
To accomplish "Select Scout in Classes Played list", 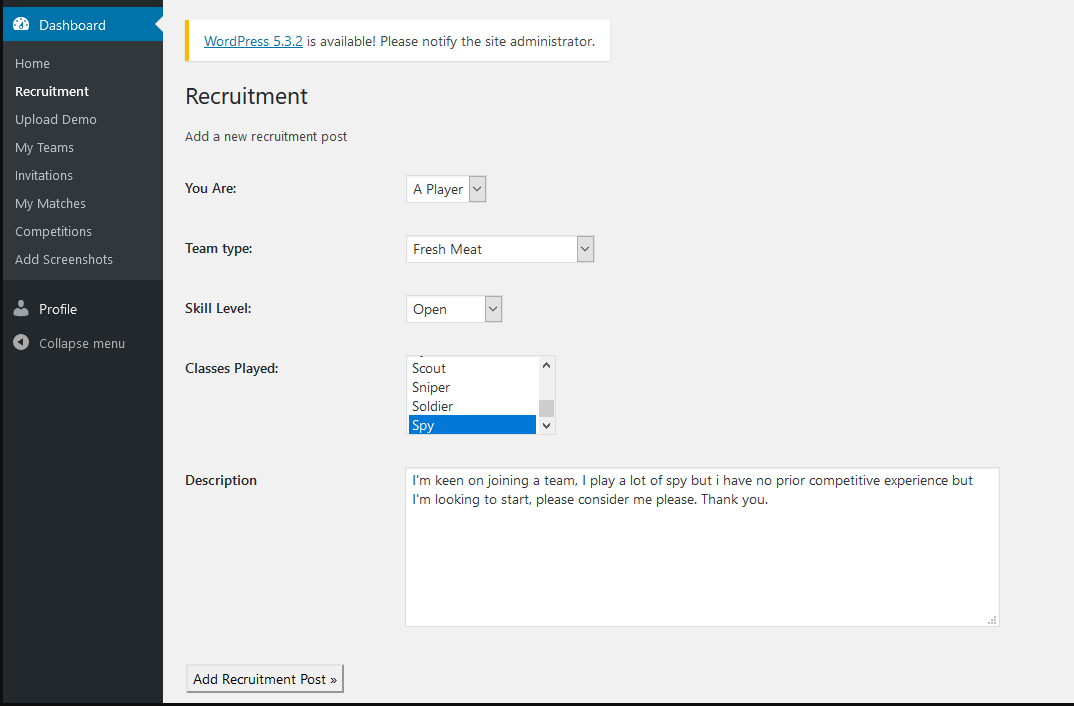I will click(429, 368).
